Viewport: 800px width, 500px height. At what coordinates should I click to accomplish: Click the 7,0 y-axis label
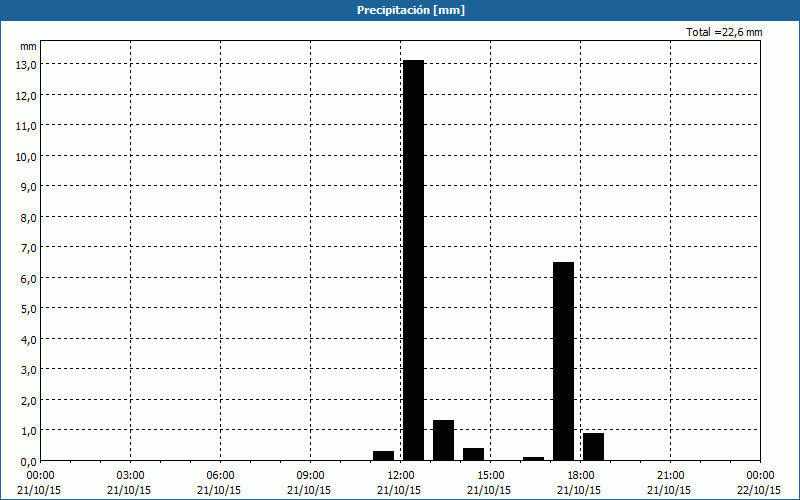29,247
